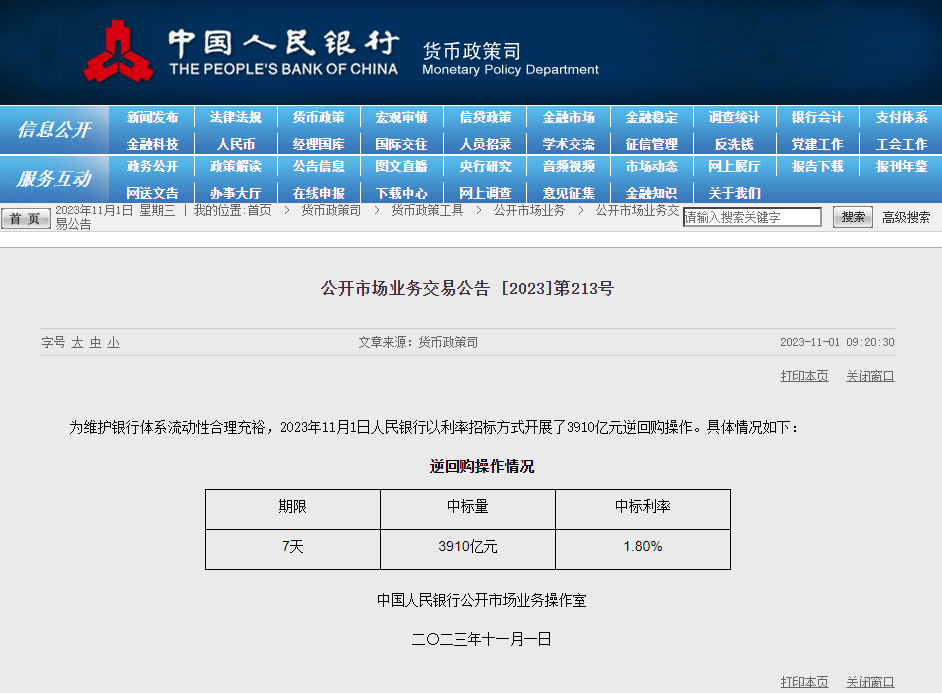Open the 关于我们 menu item

pyautogui.click(x=734, y=193)
